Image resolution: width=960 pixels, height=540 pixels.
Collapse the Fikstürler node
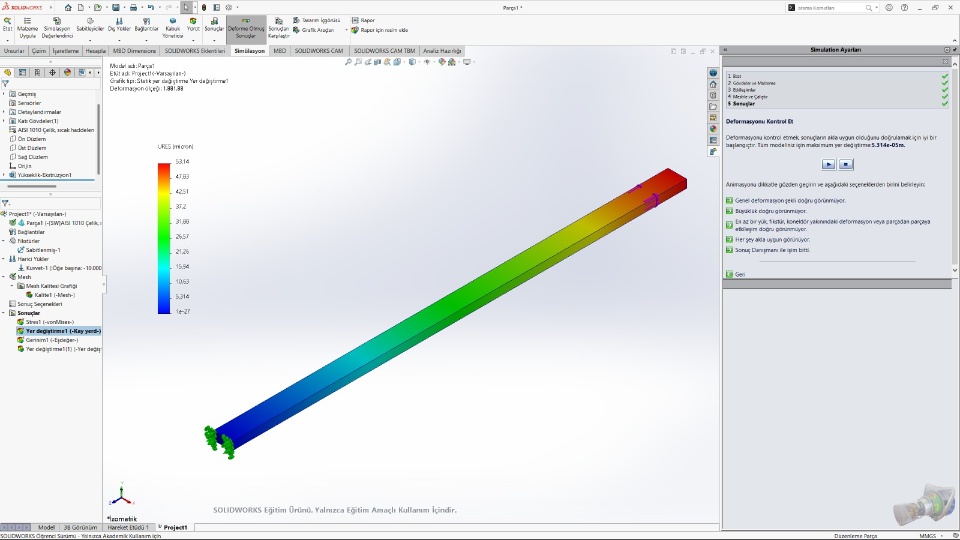(x=4, y=241)
